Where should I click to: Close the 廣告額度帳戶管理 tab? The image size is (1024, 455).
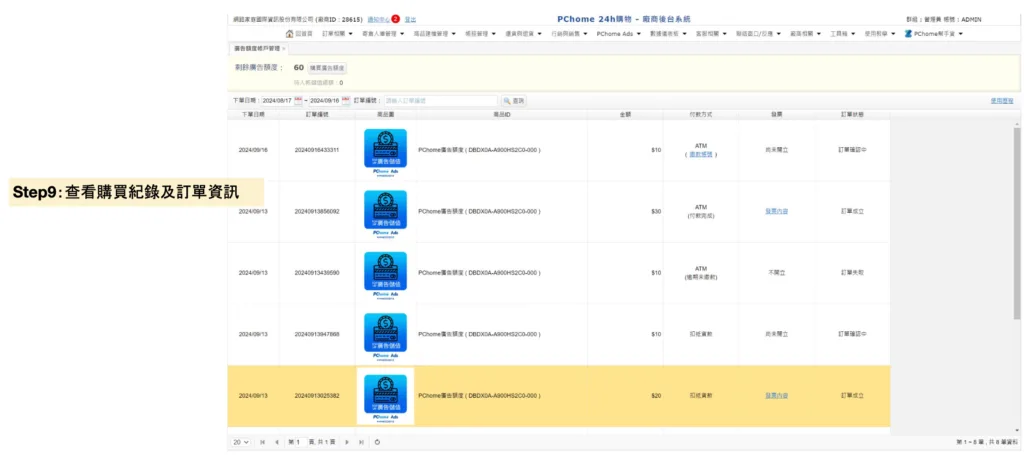284,48
